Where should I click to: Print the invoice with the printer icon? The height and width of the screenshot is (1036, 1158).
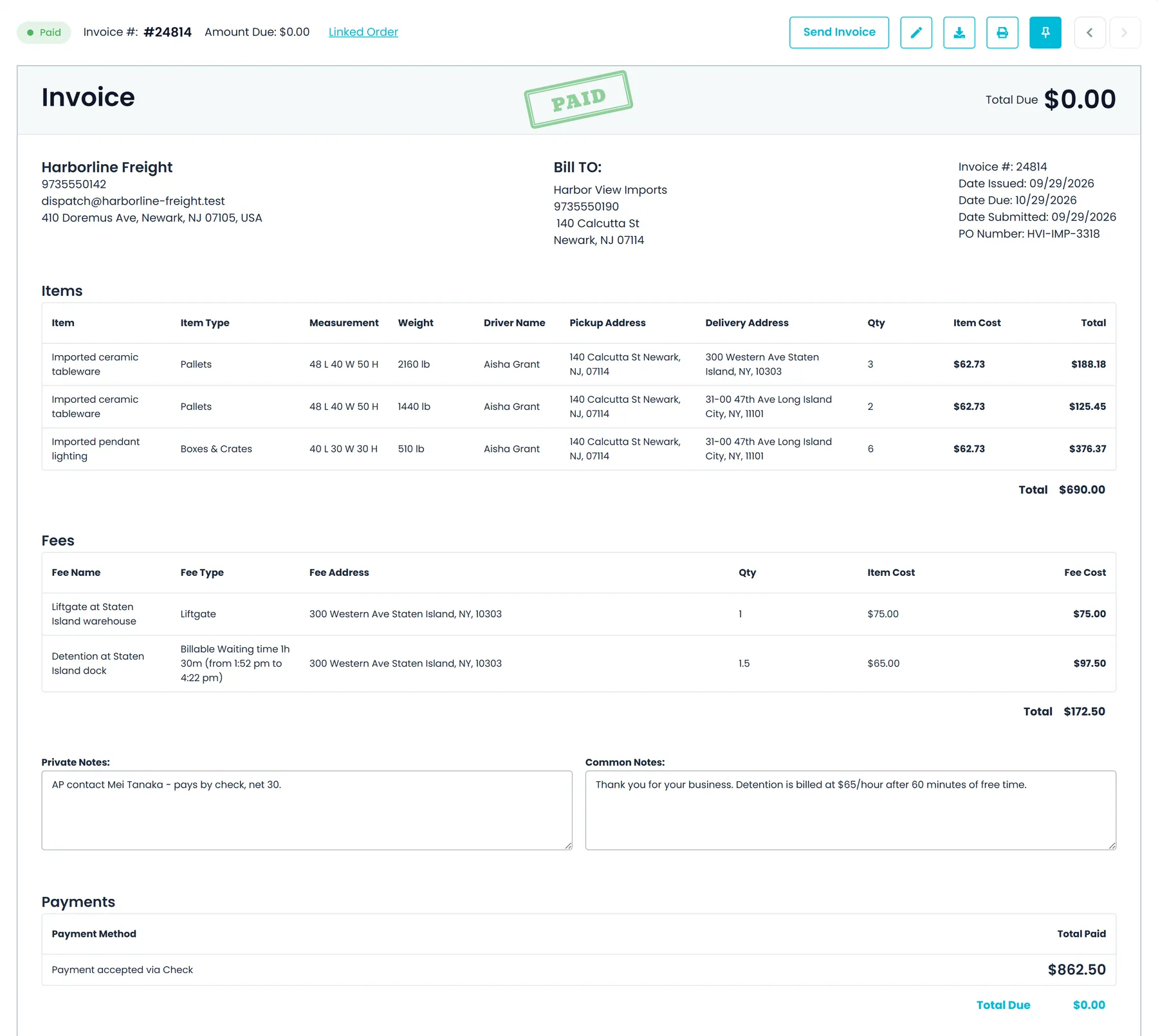1002,33
